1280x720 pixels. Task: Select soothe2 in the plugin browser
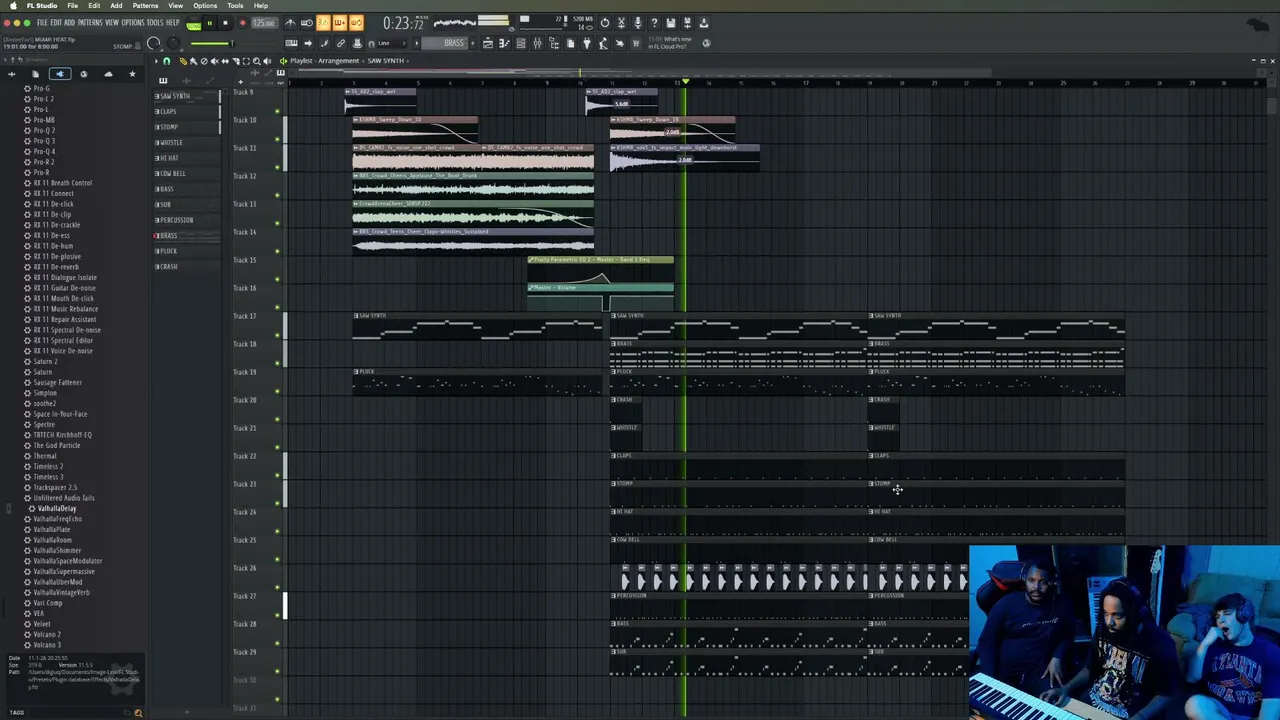pyautogui.click(x=45, y=403)
